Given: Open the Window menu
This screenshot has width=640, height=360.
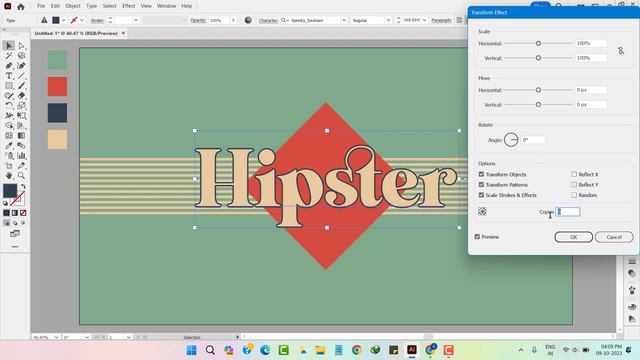Looking at the screenshot, I should (167, 6).
